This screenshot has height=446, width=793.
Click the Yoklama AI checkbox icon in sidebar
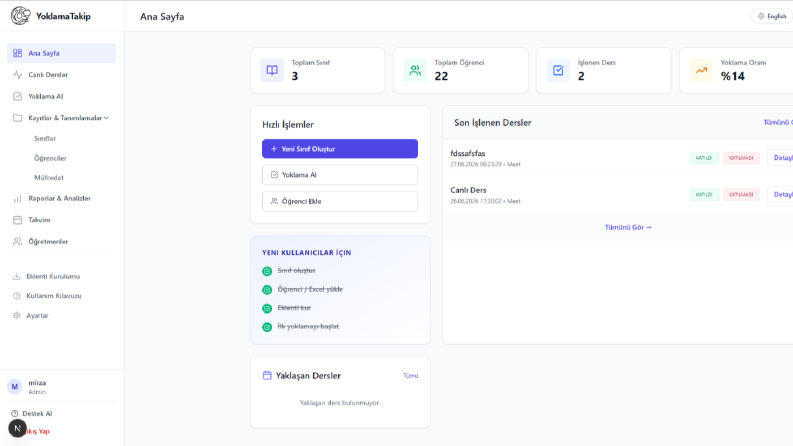[18, 96]
